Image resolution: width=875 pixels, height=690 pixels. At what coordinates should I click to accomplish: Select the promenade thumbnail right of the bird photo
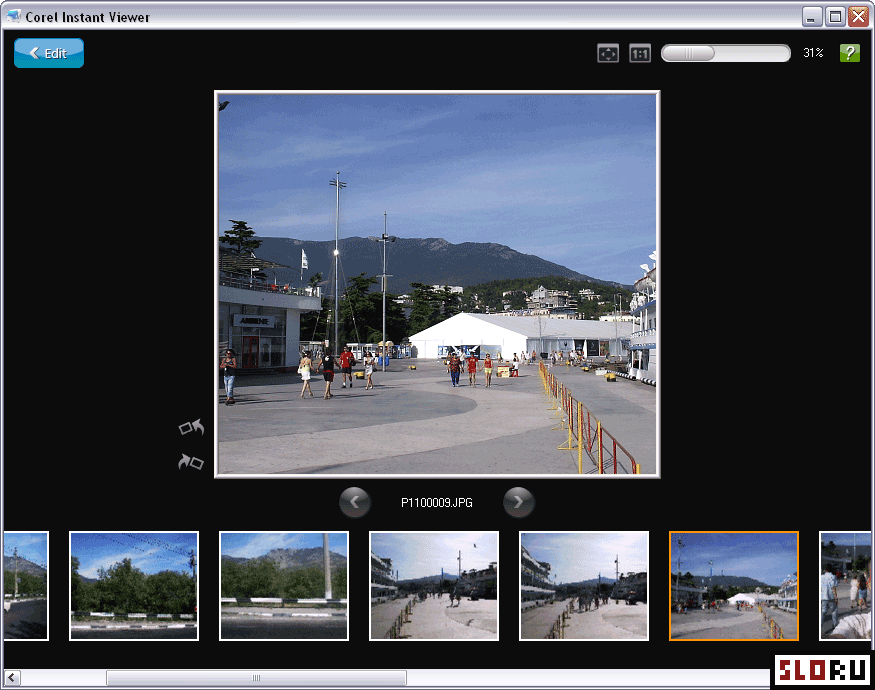[x=584, y=586]
